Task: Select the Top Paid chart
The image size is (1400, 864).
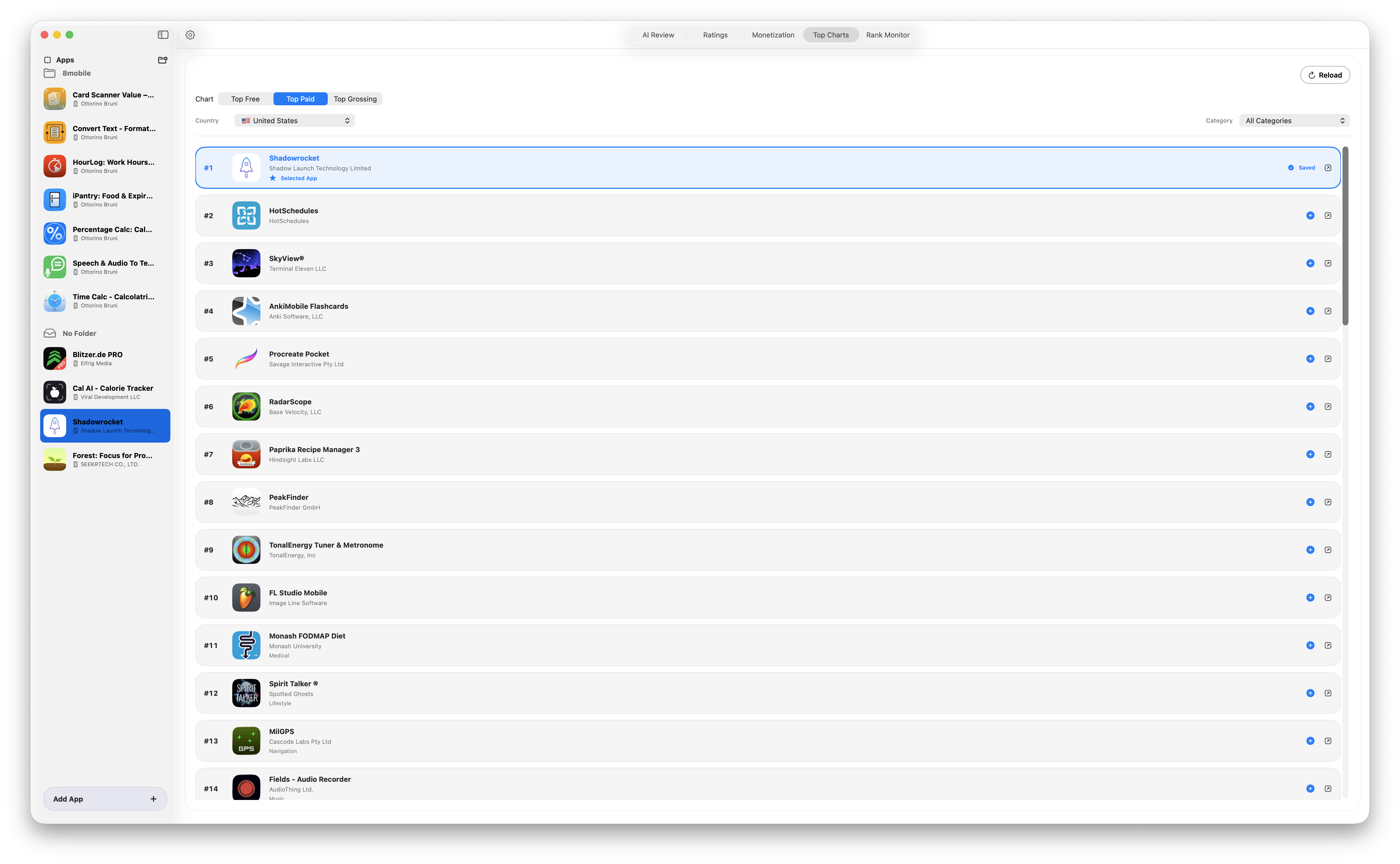Action: (x=300, y=99)
